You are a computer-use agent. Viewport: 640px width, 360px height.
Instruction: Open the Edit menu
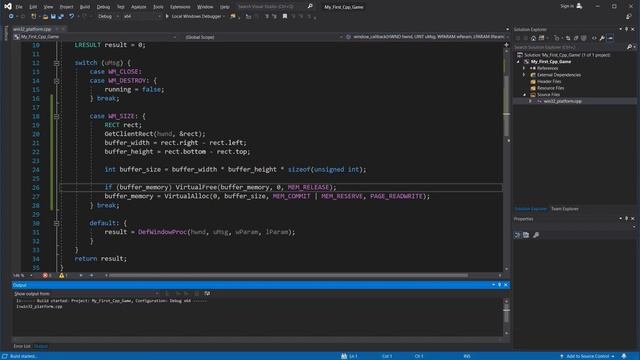coord(33,7)
